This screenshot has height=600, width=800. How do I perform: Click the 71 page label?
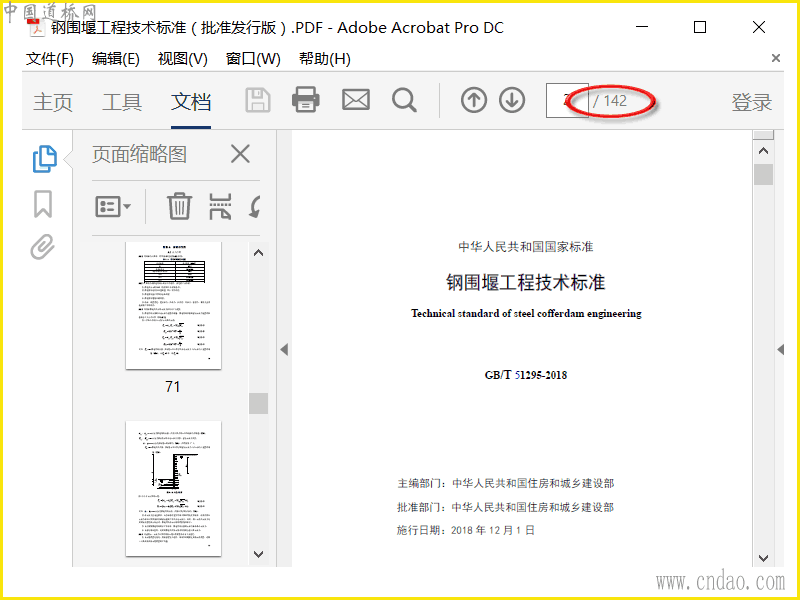pos(173,387)
